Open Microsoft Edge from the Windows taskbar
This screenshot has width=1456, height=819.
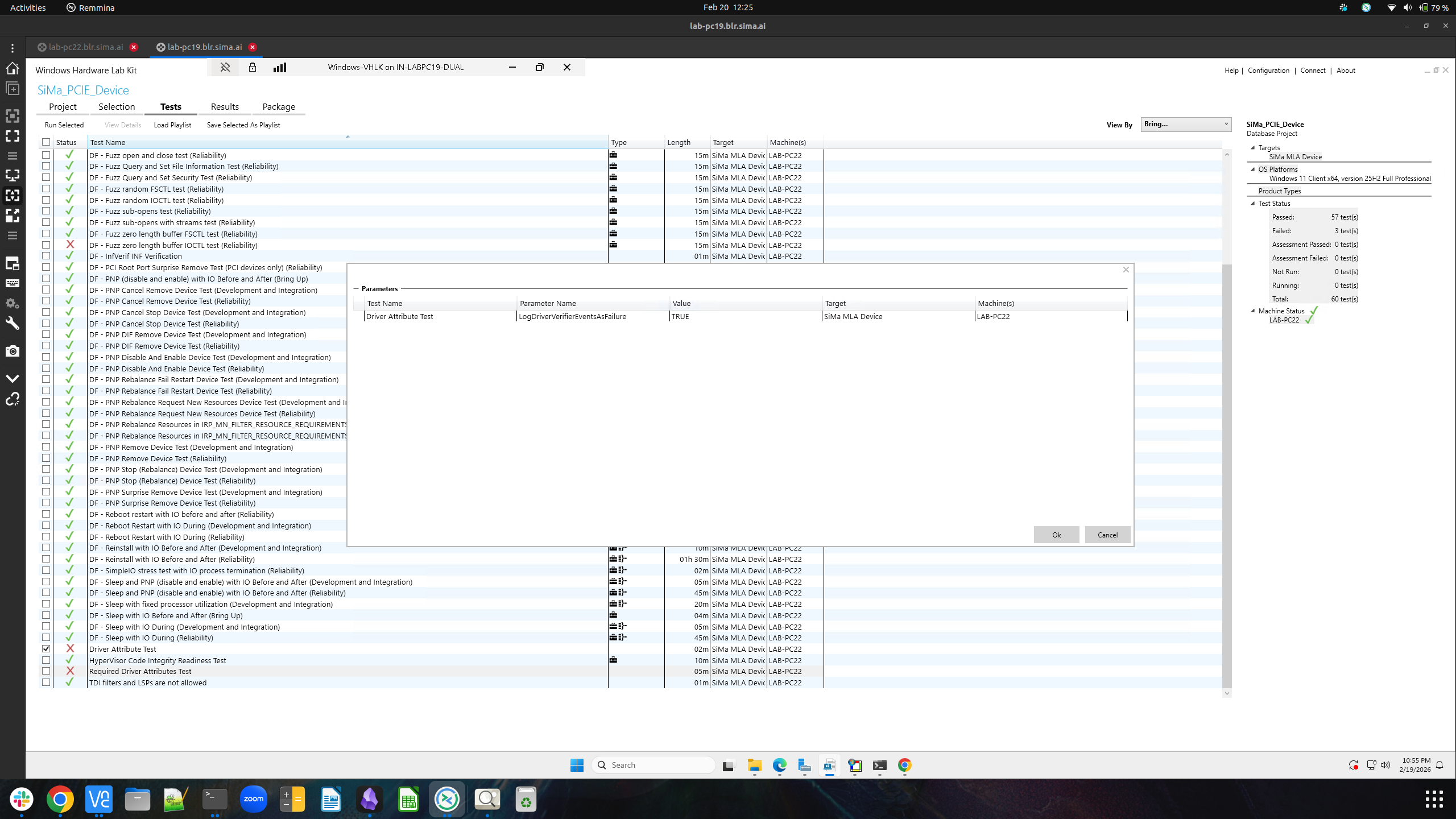[779, 766]
